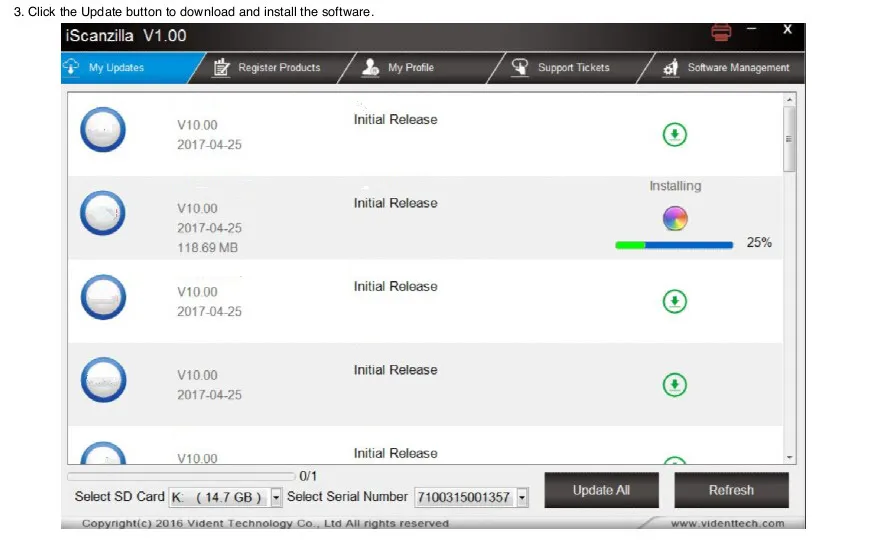Click the colorful installing spinner icon
Viewport: 870px width, 559px height.
tap(675, 218)
